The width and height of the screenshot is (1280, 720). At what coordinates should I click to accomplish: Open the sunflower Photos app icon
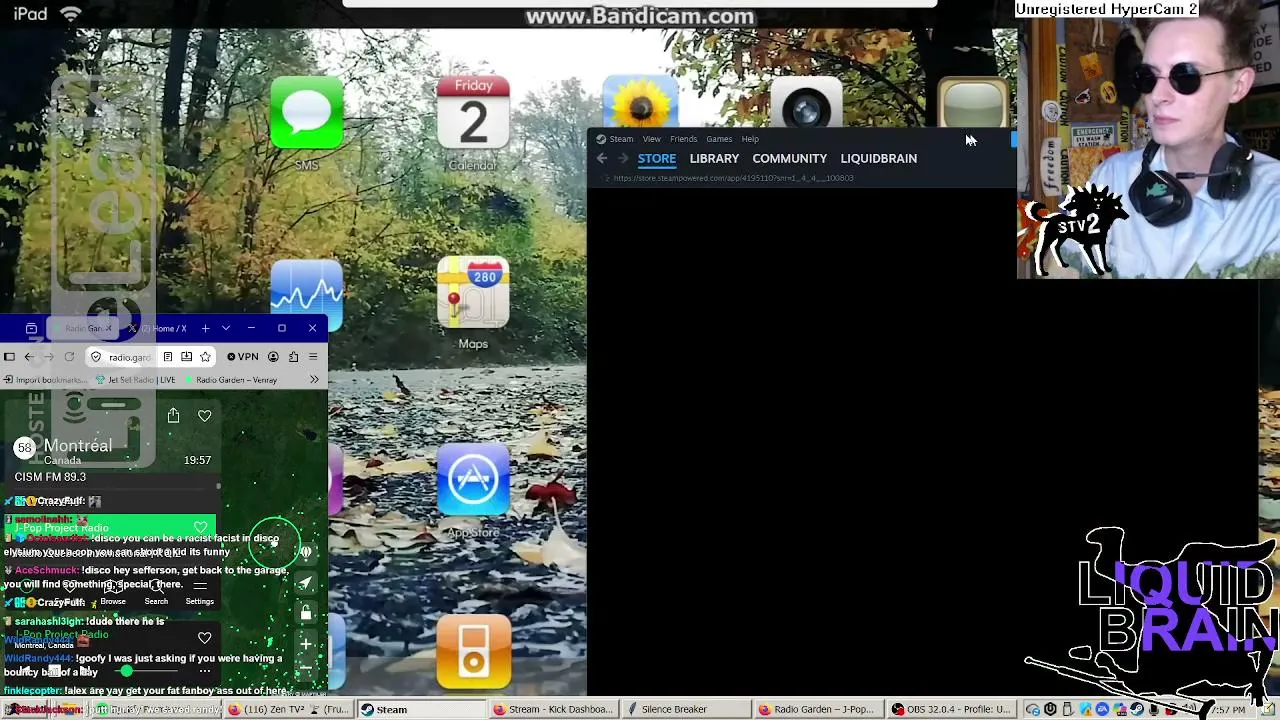(x=640, y=101)
